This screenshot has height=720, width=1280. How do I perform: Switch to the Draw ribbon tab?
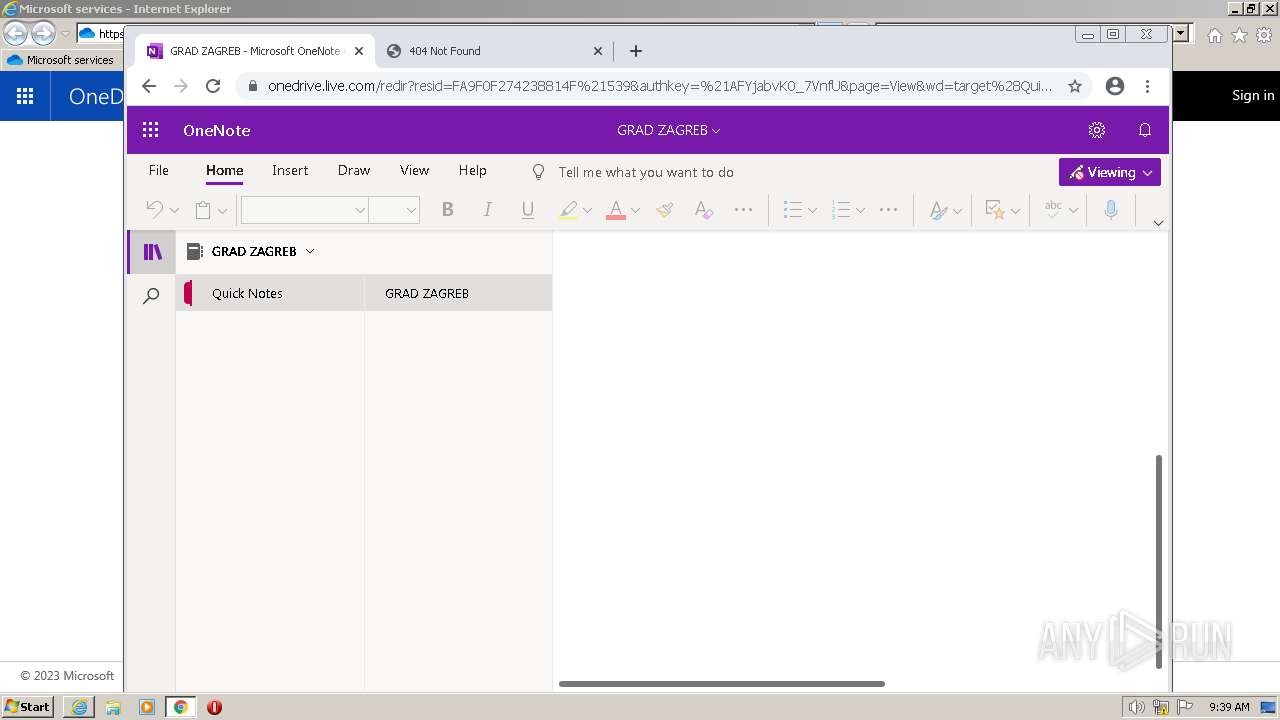pyautogui.click(x=354, y=170)
